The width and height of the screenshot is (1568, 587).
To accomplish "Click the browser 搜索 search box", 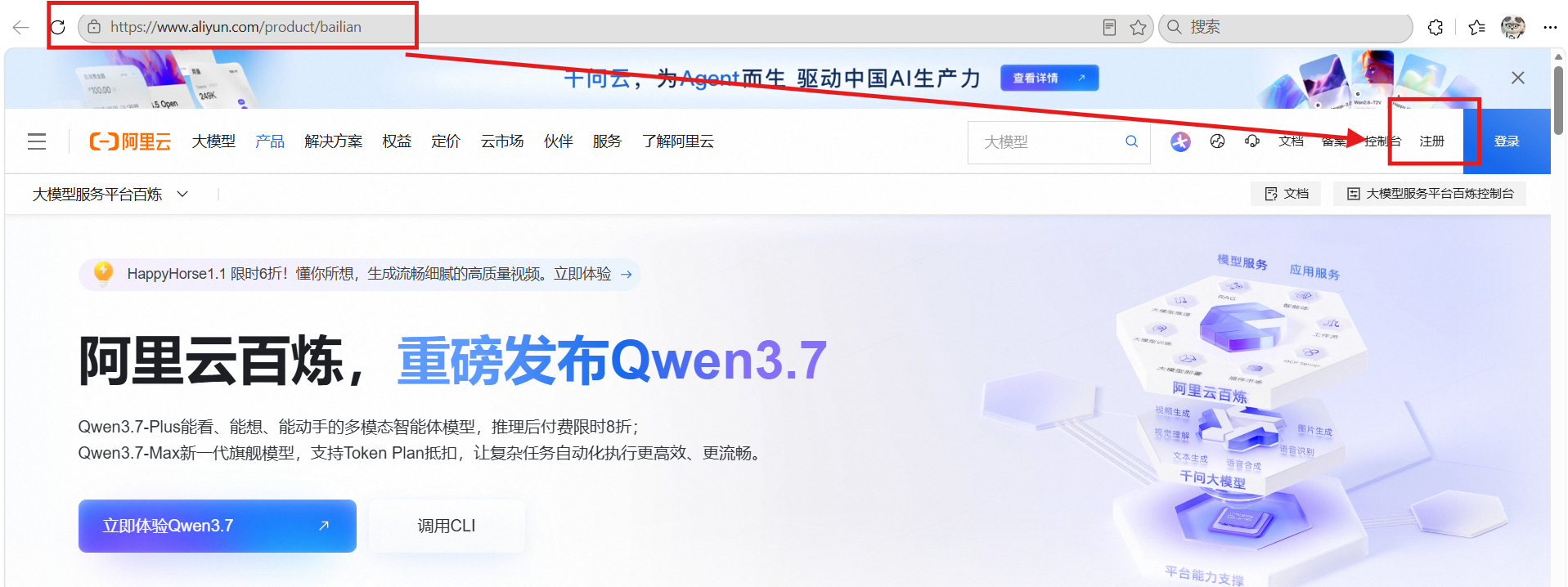I will [x=1286, y=27].
